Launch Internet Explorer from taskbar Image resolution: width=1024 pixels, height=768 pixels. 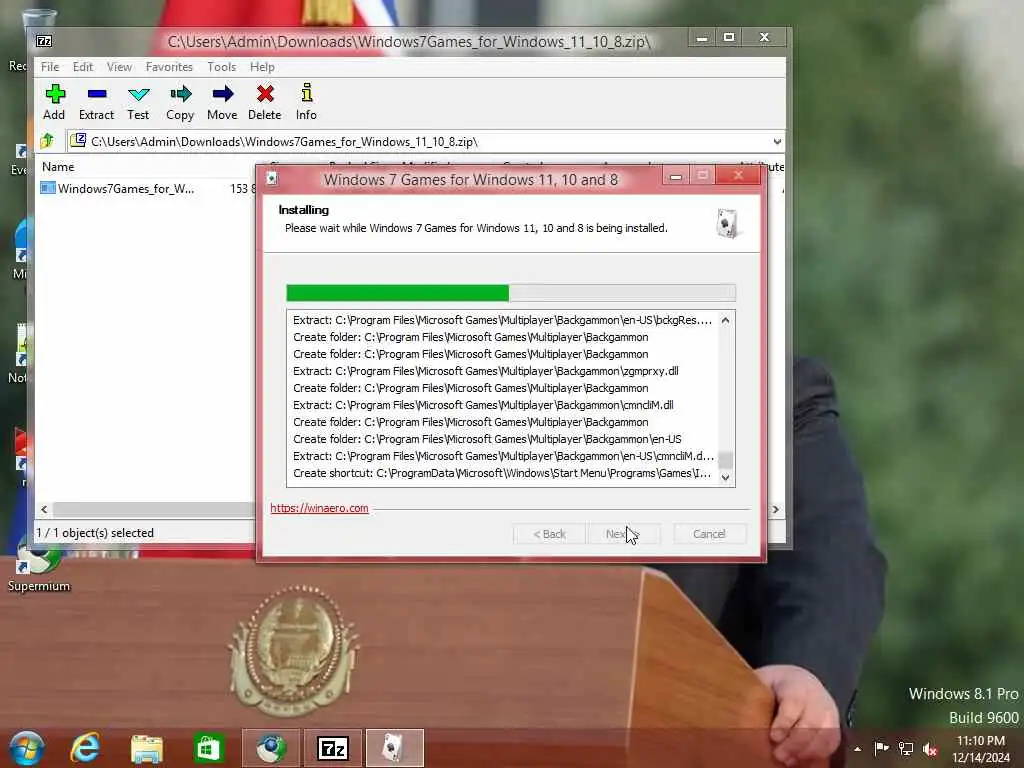point(86,748)
